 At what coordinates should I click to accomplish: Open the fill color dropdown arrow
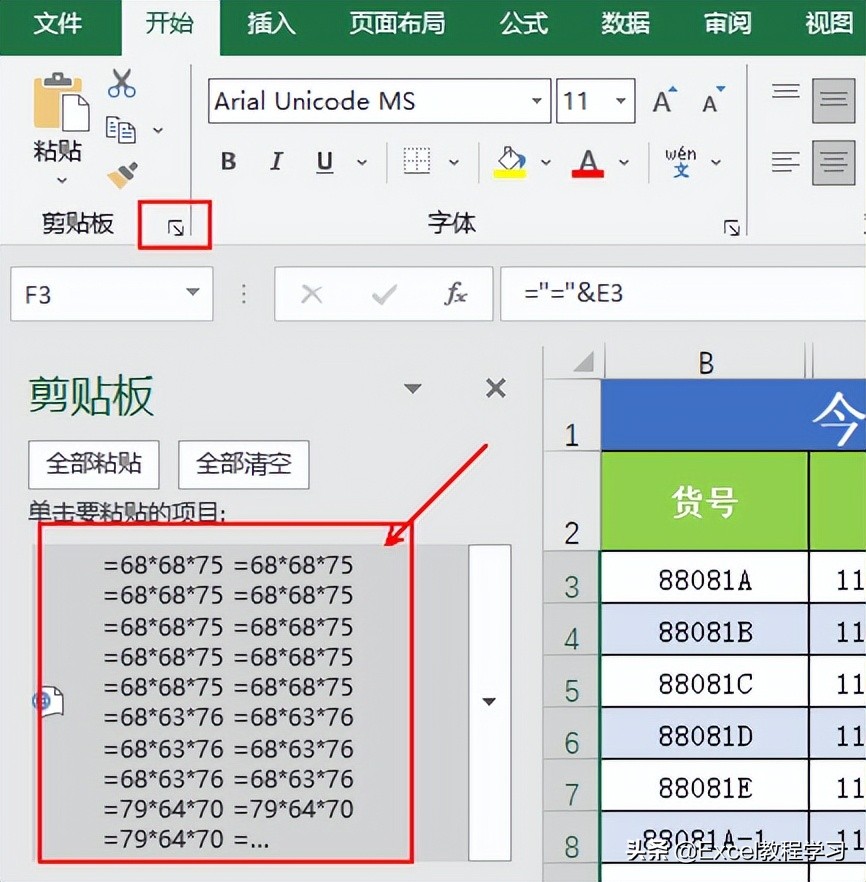(545, 163)
